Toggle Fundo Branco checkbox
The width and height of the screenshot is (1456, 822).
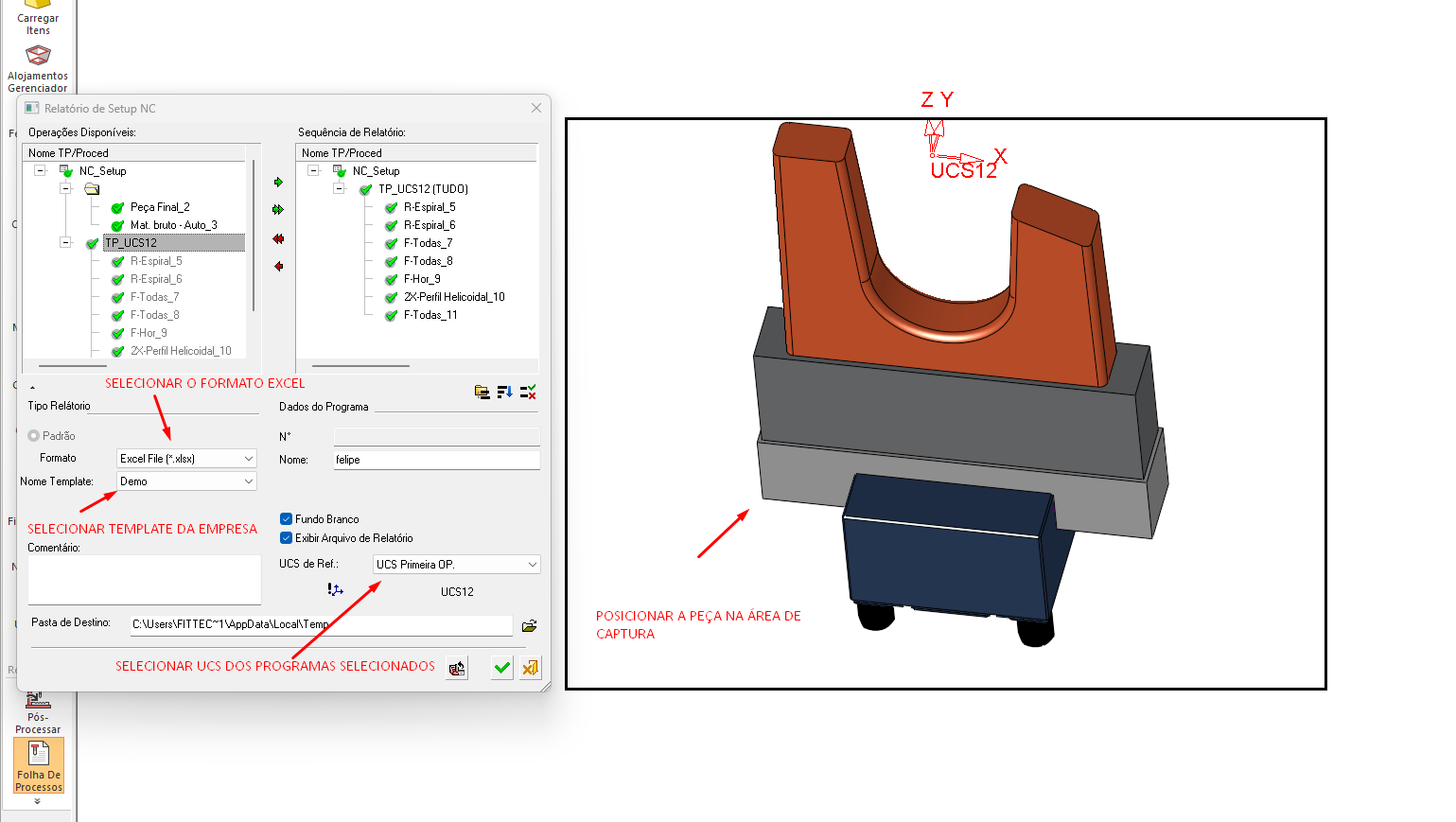286,518
